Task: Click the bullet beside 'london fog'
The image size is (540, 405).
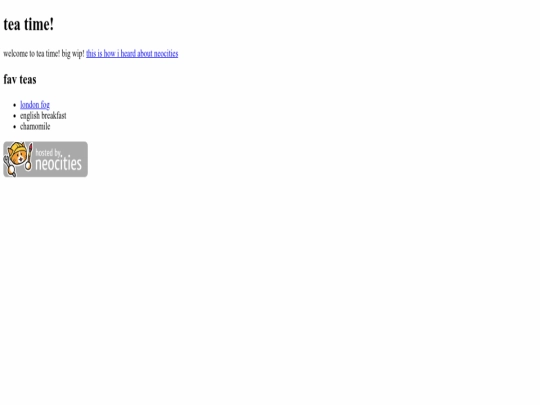Action: pos(14,105)
